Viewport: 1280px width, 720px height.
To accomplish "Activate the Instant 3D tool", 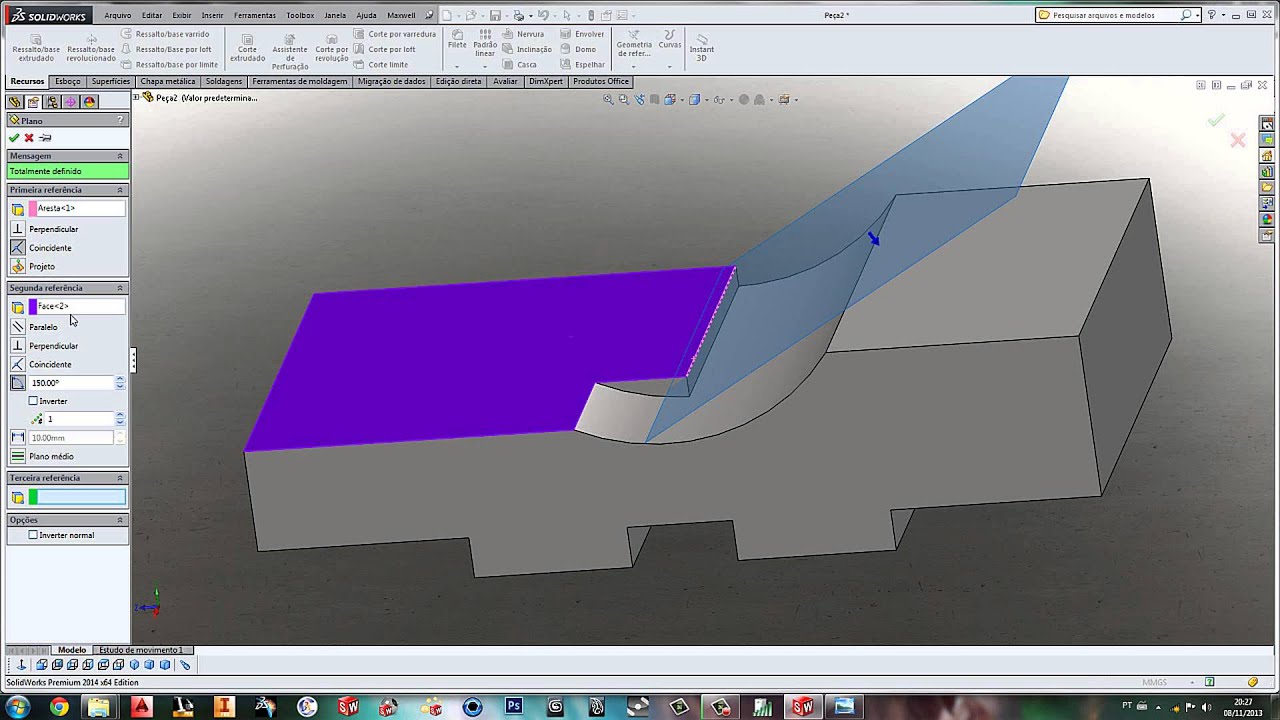I will pyautogui.click(x=702, y=47).
